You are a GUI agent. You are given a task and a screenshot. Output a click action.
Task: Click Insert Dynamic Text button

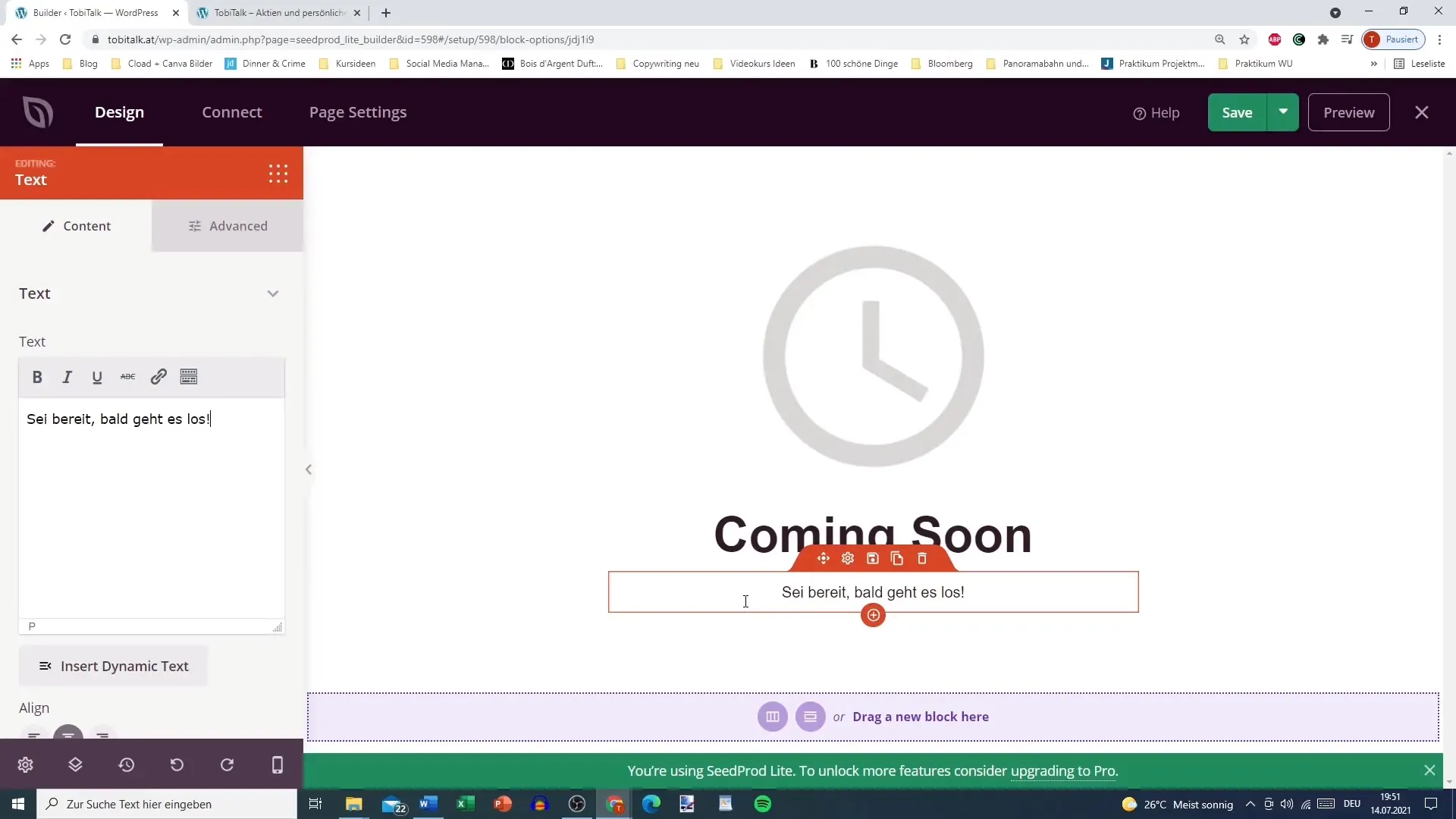click(114, 665)
